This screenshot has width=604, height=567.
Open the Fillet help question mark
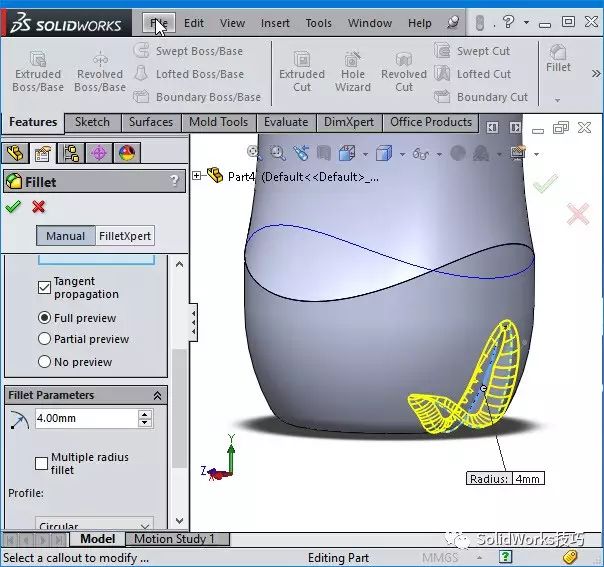pyautogui.click(x=174, y=180)
